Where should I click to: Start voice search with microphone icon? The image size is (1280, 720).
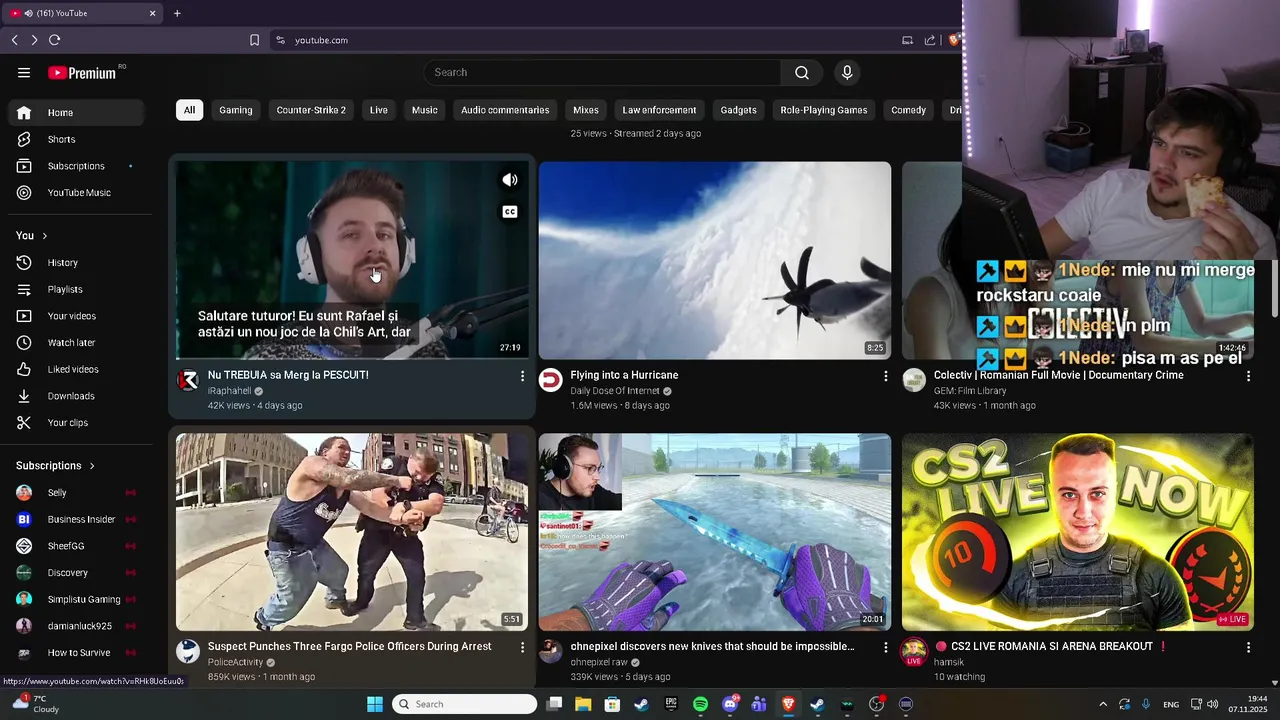point(847,72)
